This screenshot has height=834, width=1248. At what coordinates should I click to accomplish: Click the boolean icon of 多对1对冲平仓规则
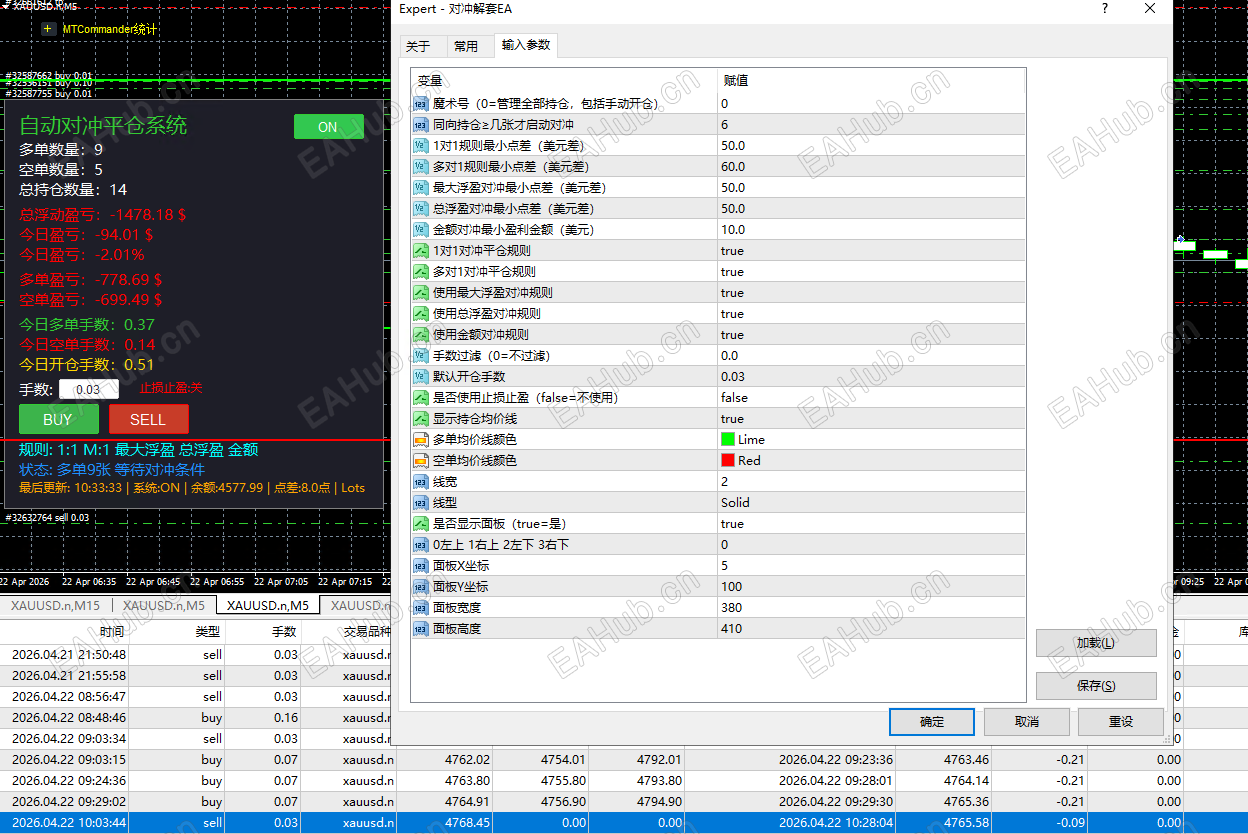click(x=421, y=271)
